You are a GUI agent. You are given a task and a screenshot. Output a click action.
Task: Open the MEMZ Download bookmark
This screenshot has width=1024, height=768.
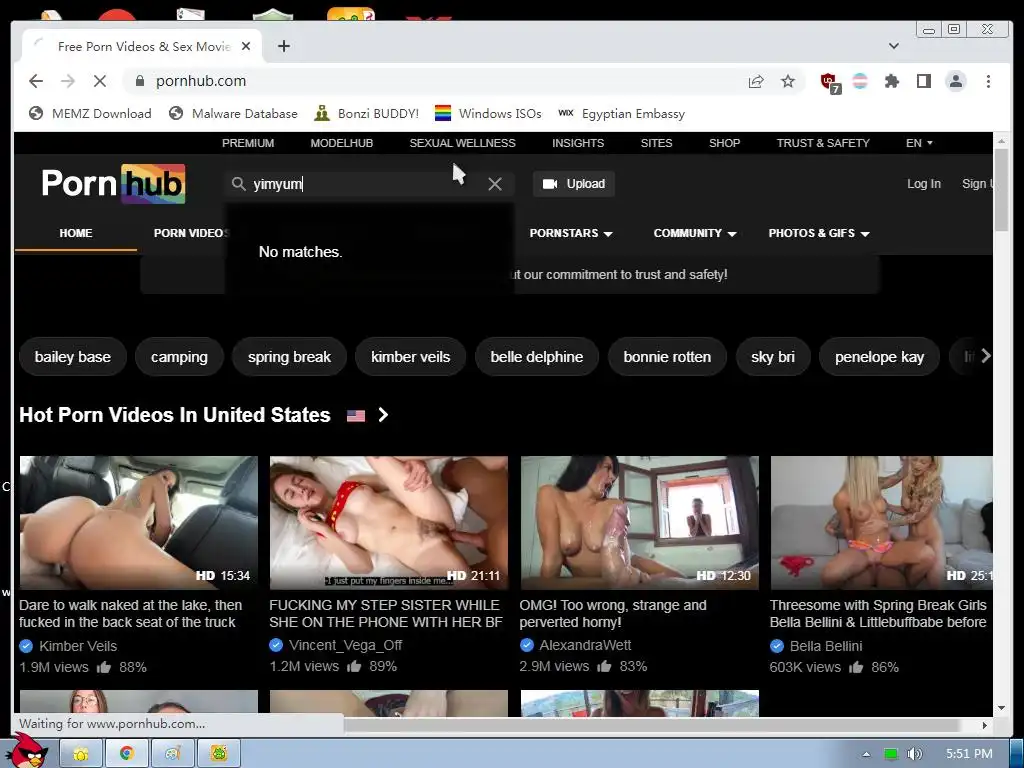90,114
